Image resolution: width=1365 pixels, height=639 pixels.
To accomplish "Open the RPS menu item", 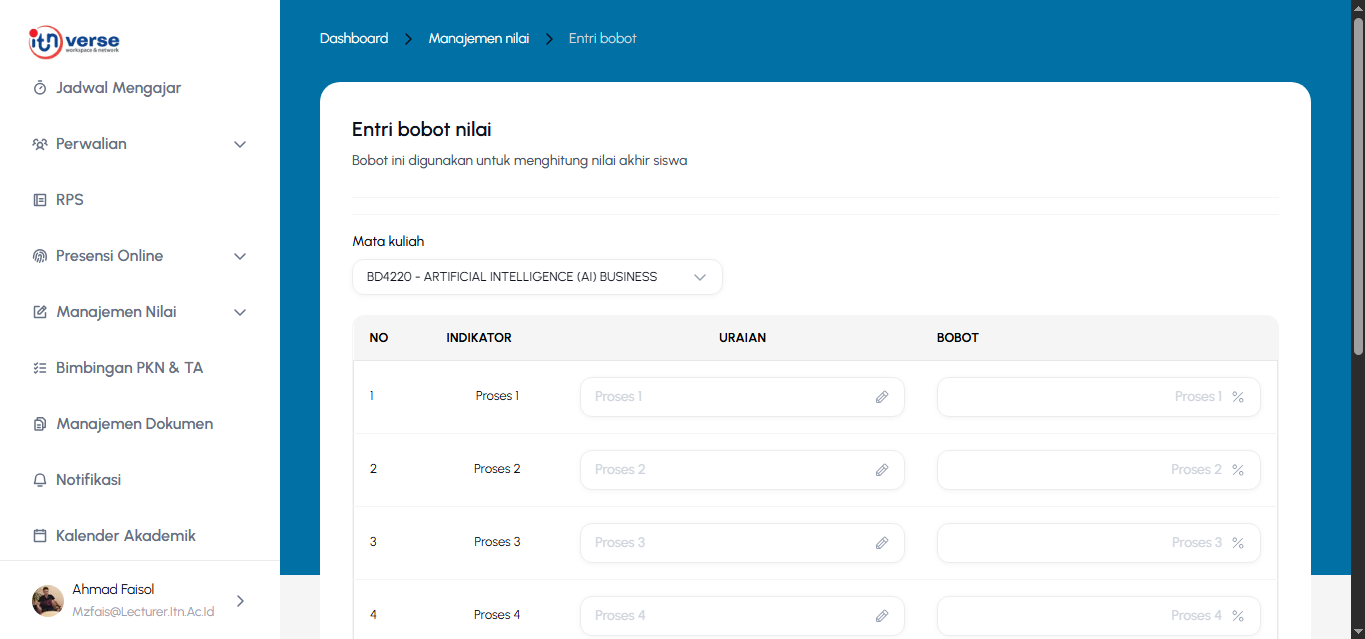I will pos(70,200).
